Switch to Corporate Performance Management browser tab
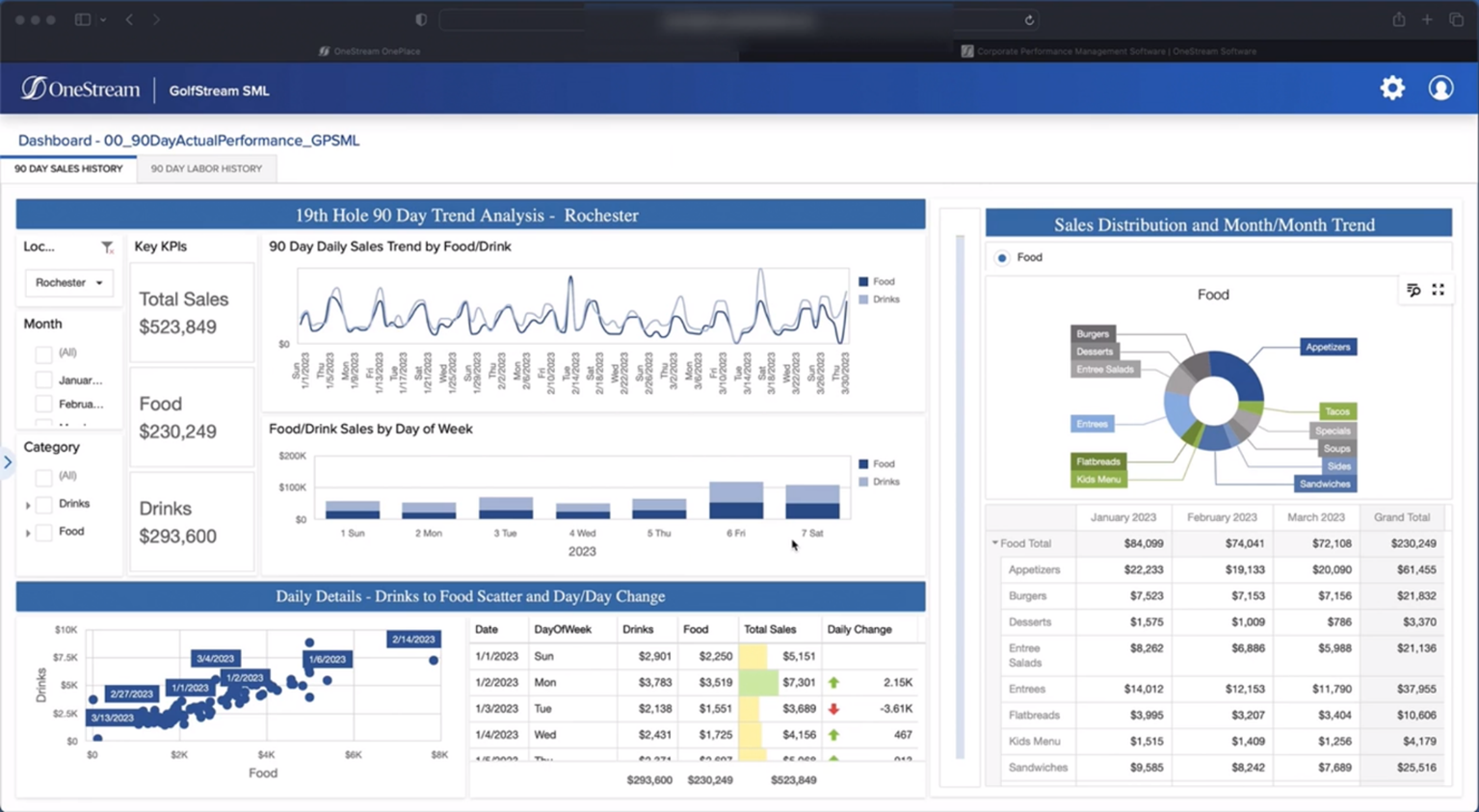This screenshot has height=812, width=1479. click(1108, 51)
